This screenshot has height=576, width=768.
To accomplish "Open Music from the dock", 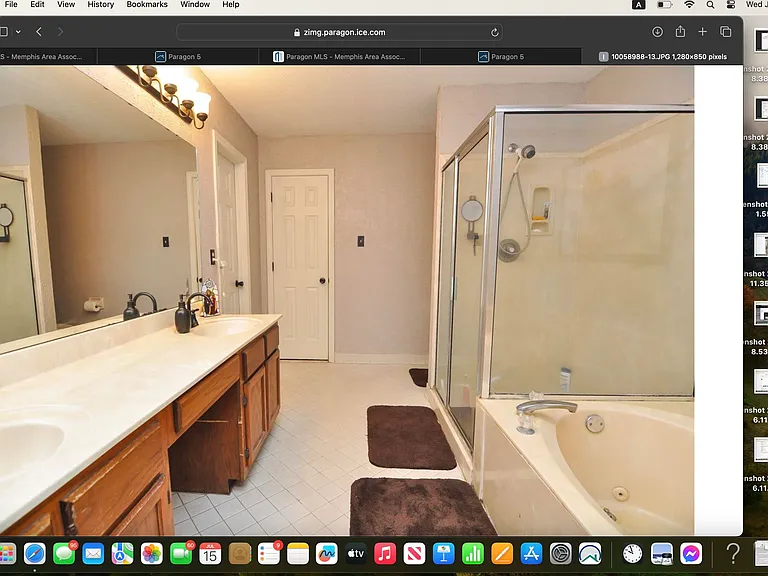I will [x=385, y=554].
